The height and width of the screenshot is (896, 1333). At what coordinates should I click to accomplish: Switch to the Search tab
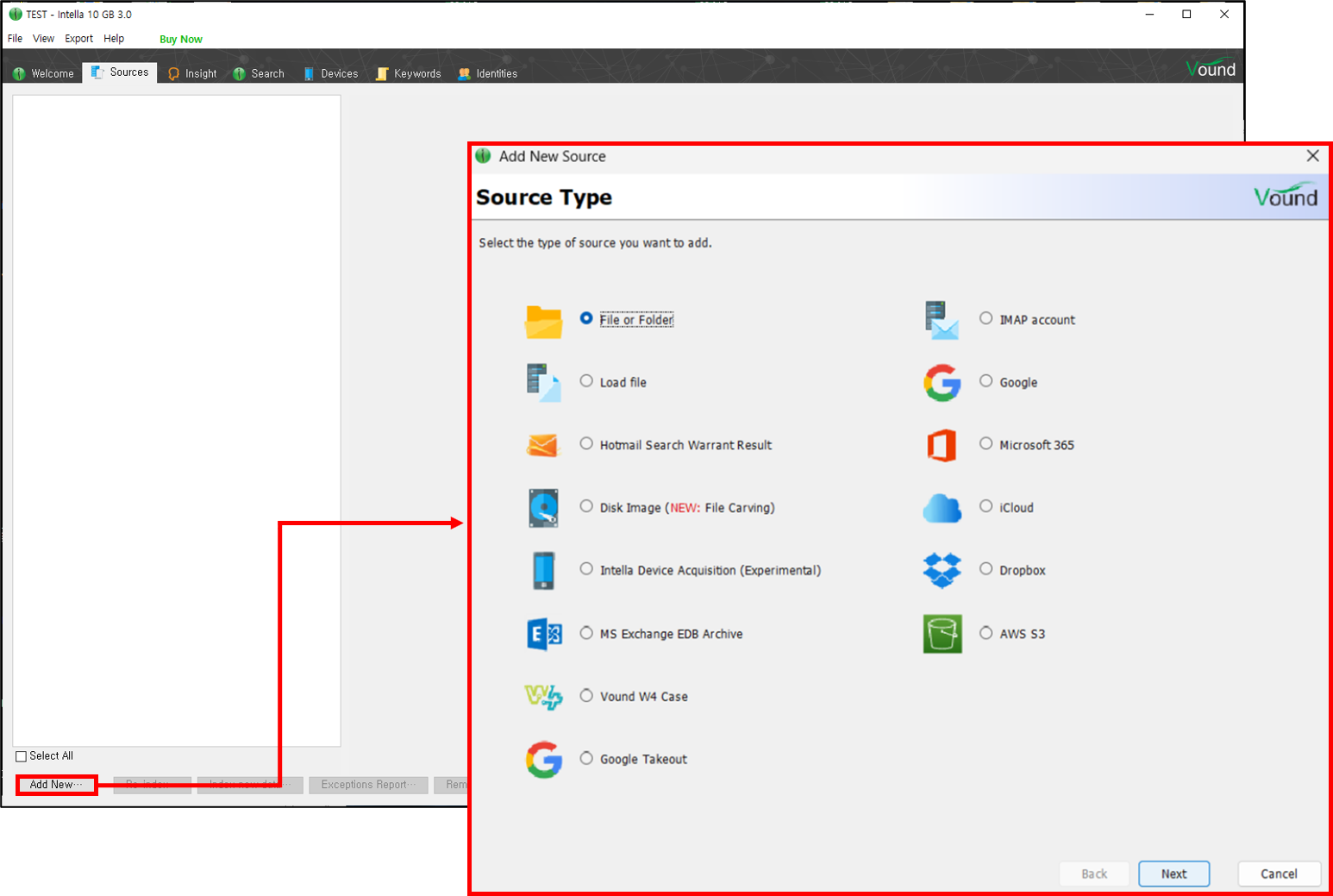(x=259, y=73)
